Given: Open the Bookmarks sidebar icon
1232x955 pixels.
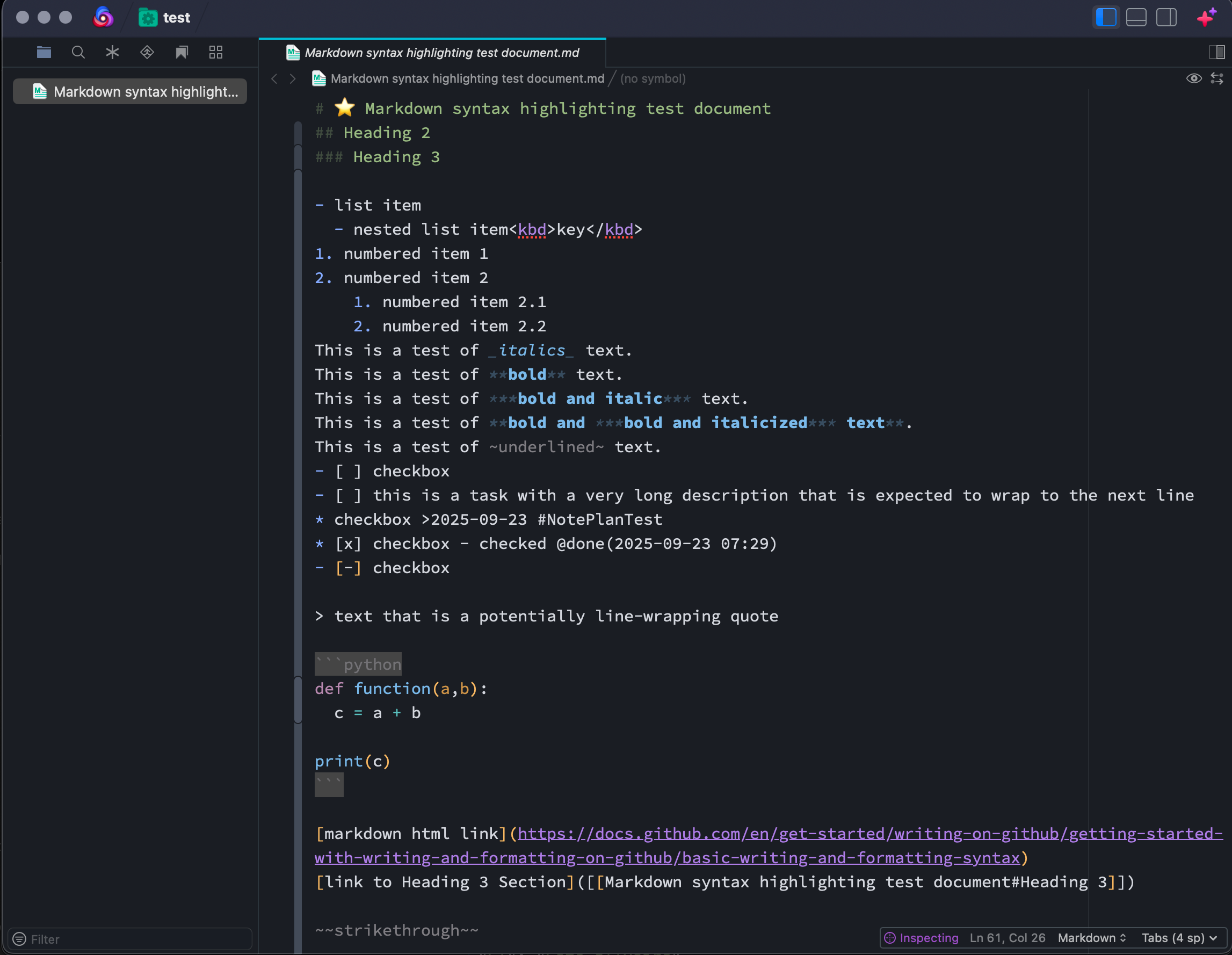Looking at the screenshot, I should pos(181,53).
